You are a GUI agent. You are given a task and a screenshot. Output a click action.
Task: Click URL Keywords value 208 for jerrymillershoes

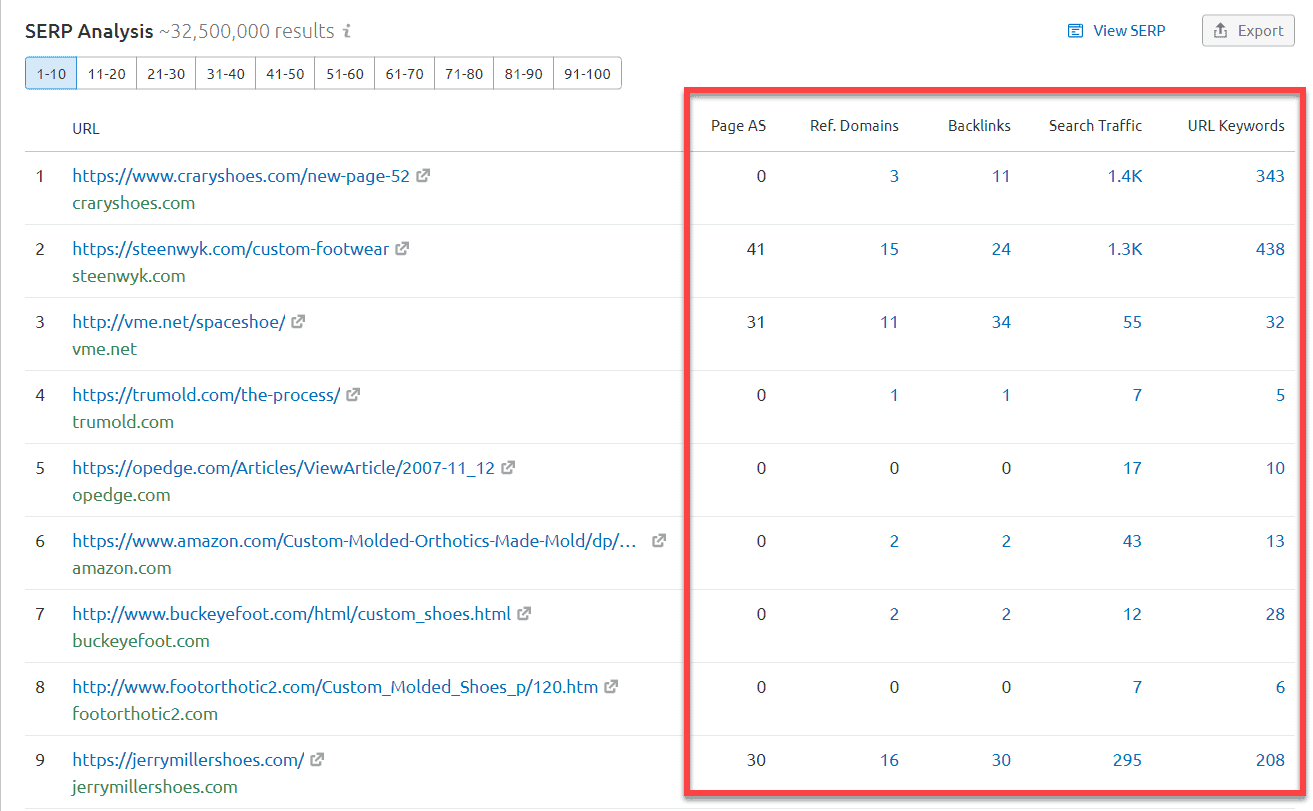(1270, 760)
